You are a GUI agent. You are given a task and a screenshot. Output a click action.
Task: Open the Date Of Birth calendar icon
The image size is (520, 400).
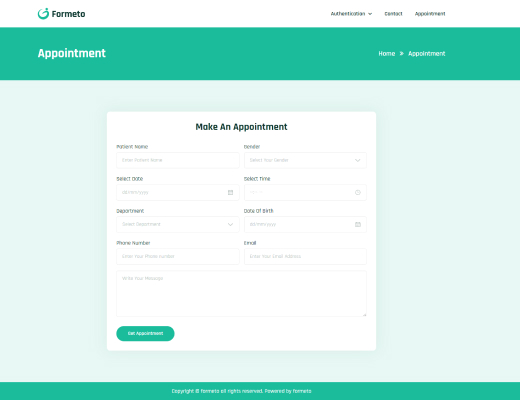coord(358,224)
